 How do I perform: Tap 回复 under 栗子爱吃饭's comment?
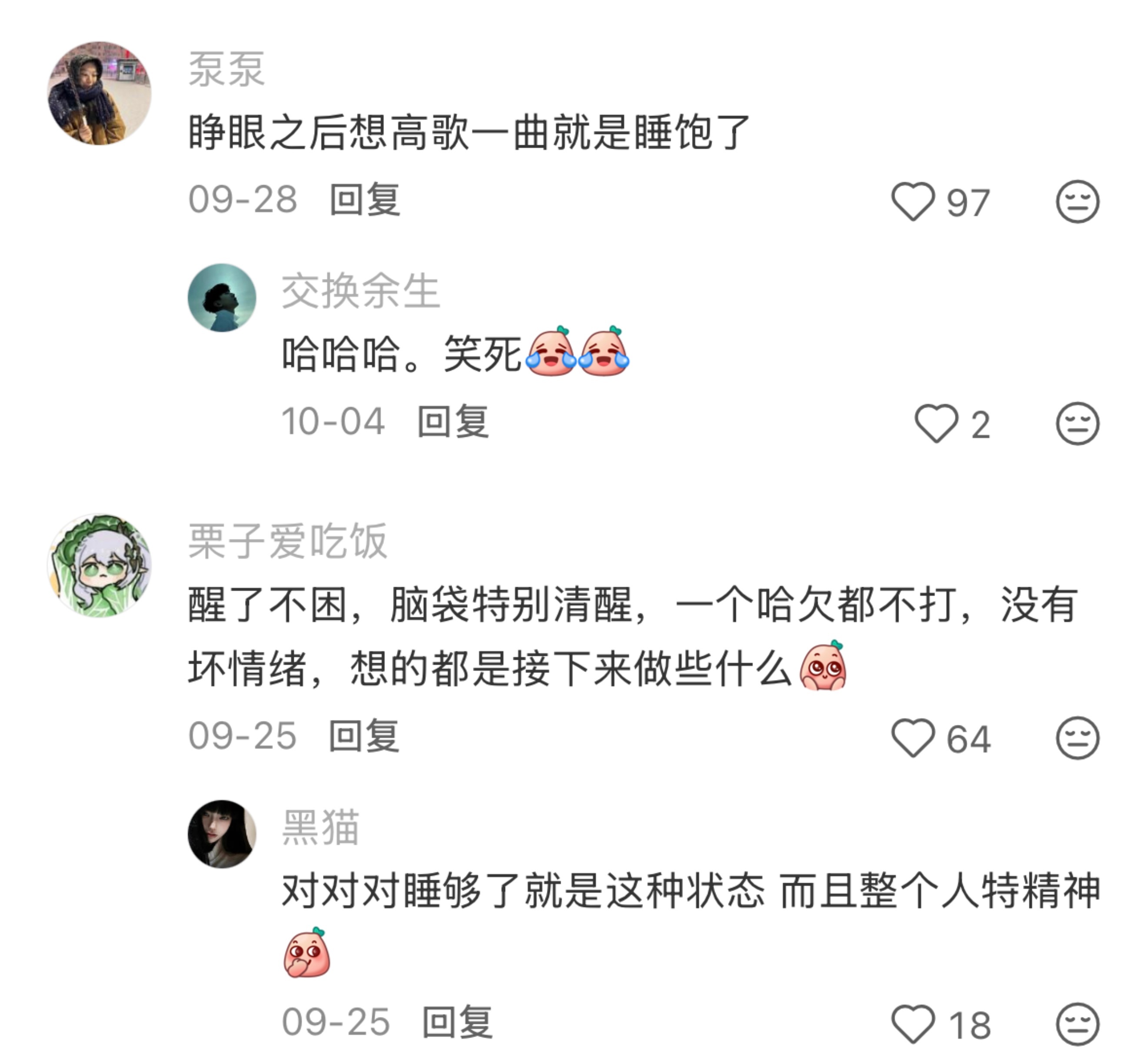coord(364,736)
